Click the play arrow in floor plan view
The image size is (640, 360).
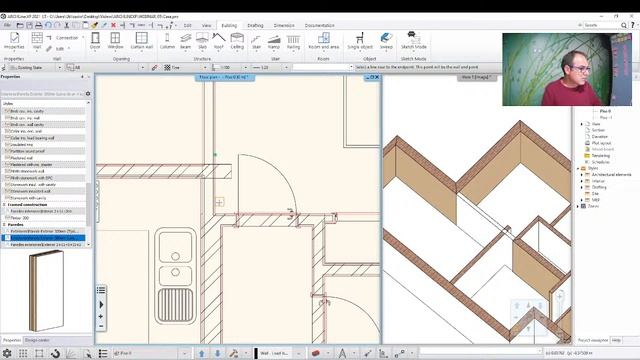(101, 304)
